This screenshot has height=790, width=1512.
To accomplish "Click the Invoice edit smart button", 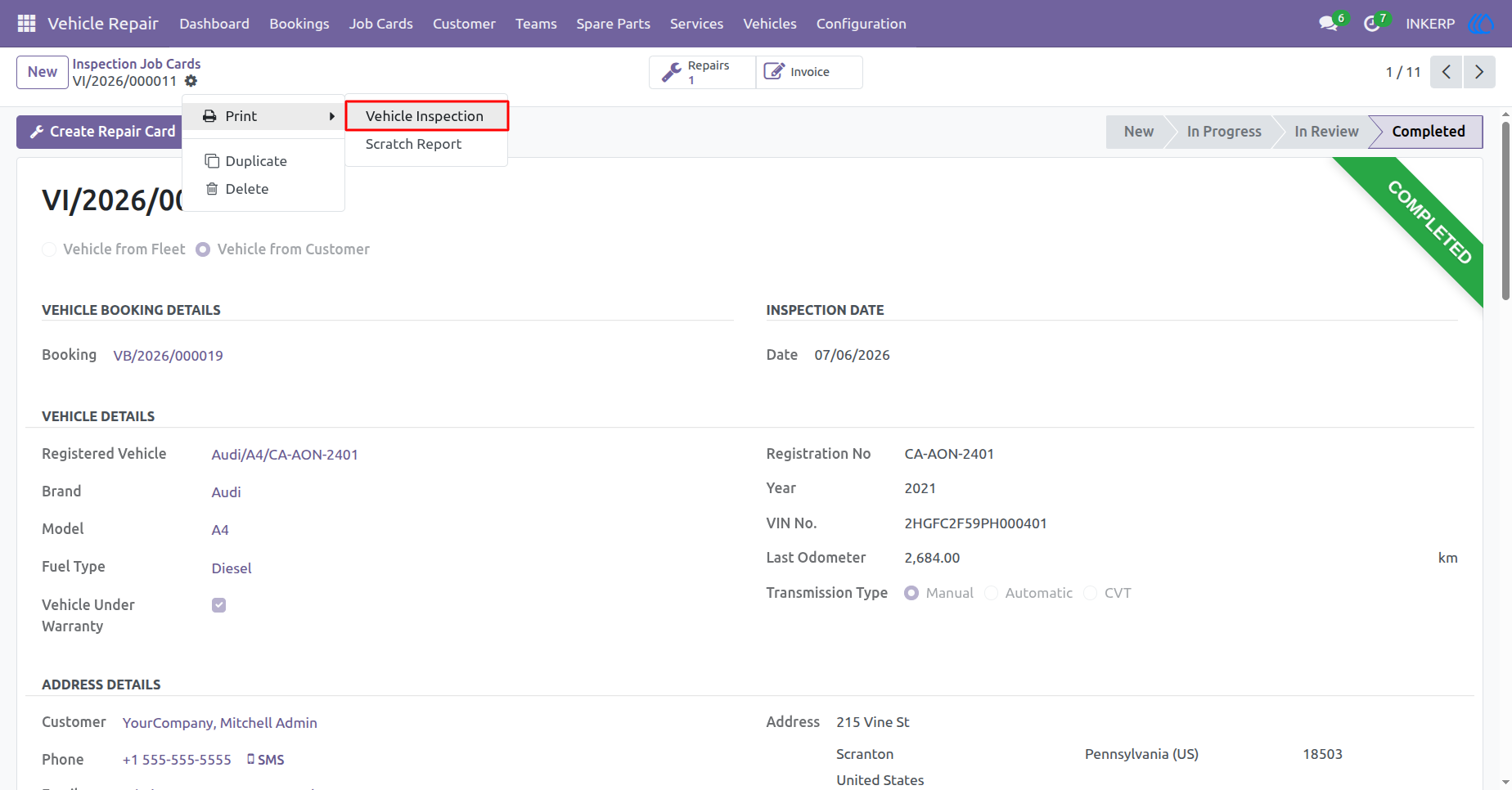I will pos(809,72).
